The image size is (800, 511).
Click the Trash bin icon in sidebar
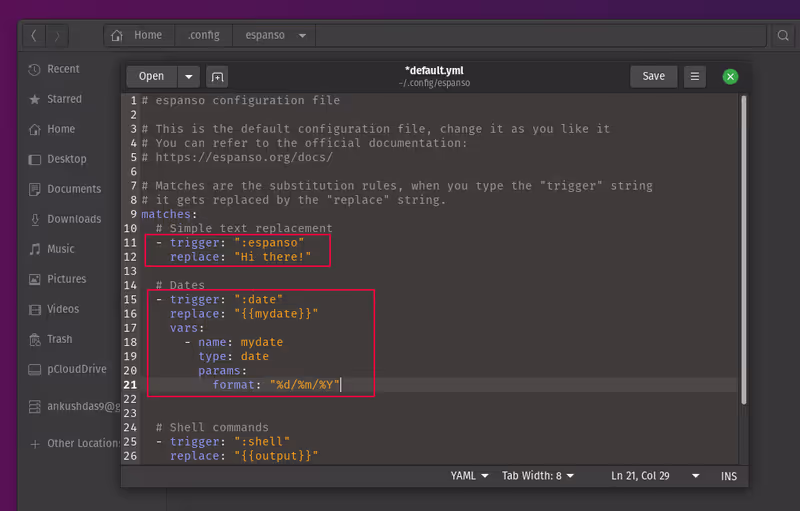(x=34, y=340)
